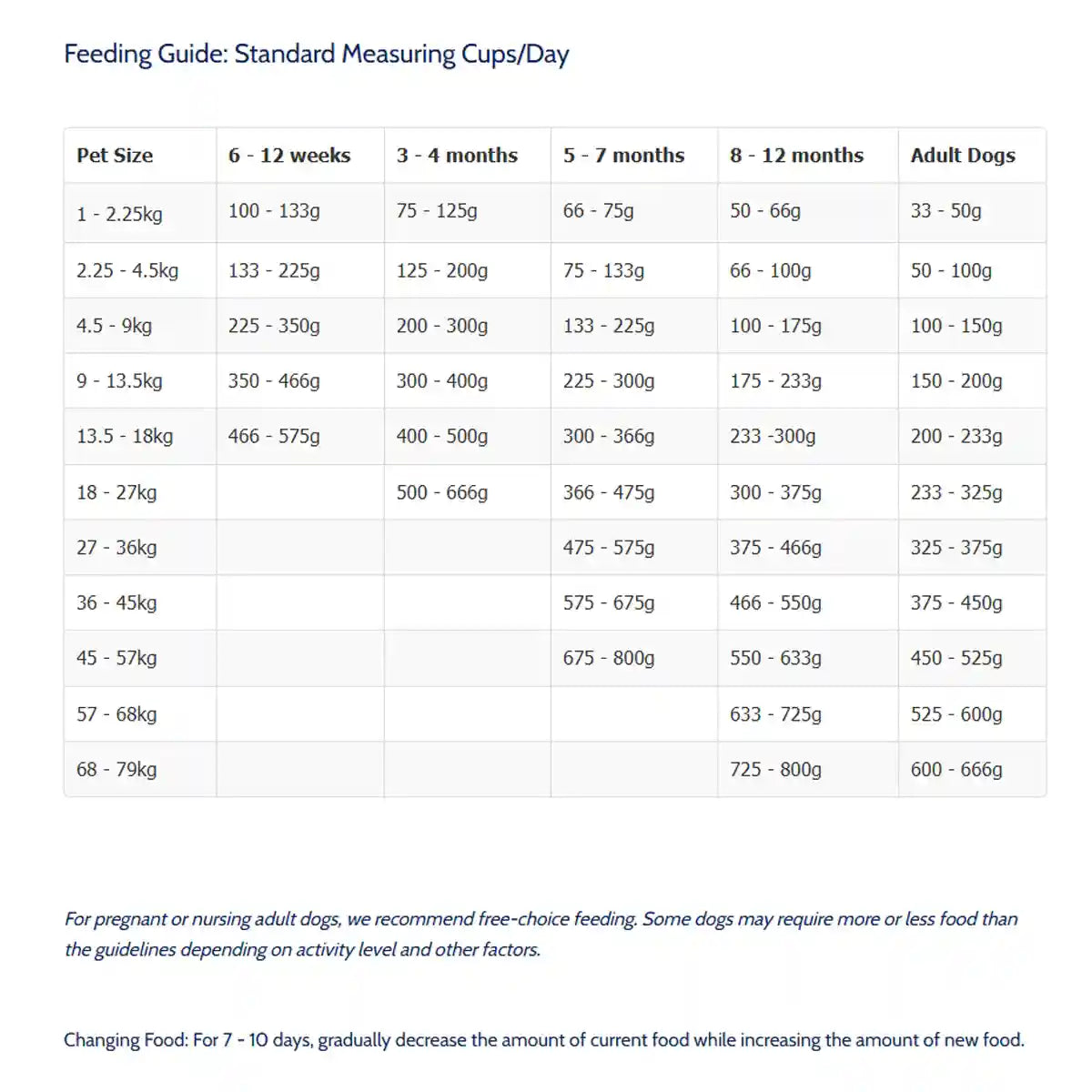Select the 1 - 2.25kg pet size cell

[119, 215]
